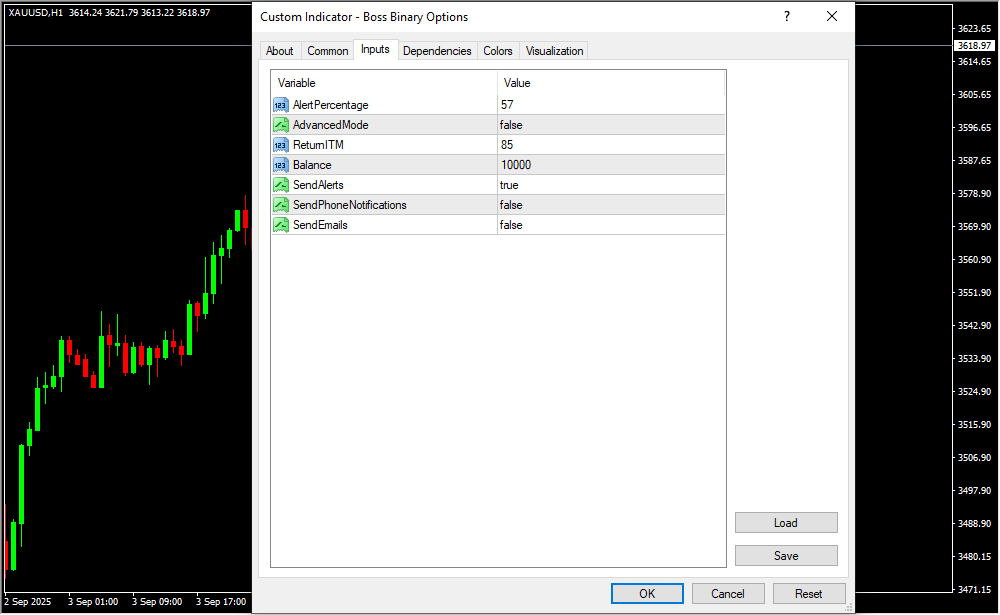Viewport: 1000px width, 615px height.
Task: Click the AlertPercentage integer type icon
Action: pyautogui.click(x=280, y=105)
